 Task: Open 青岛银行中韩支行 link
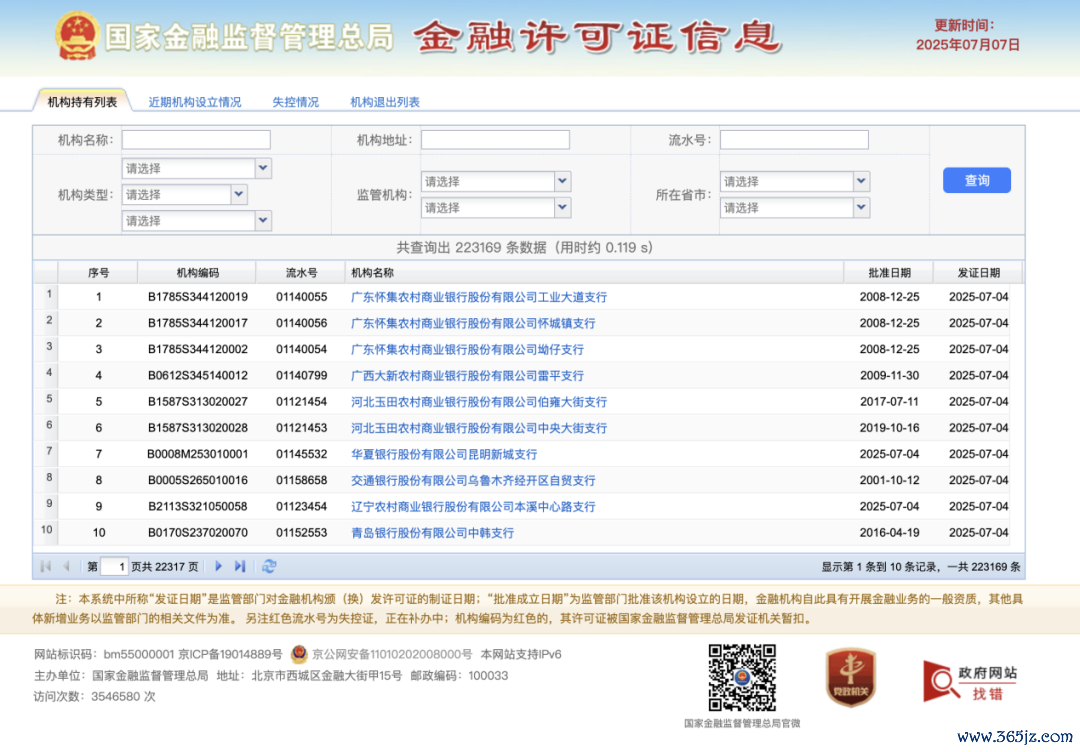(x=433, y=532)
